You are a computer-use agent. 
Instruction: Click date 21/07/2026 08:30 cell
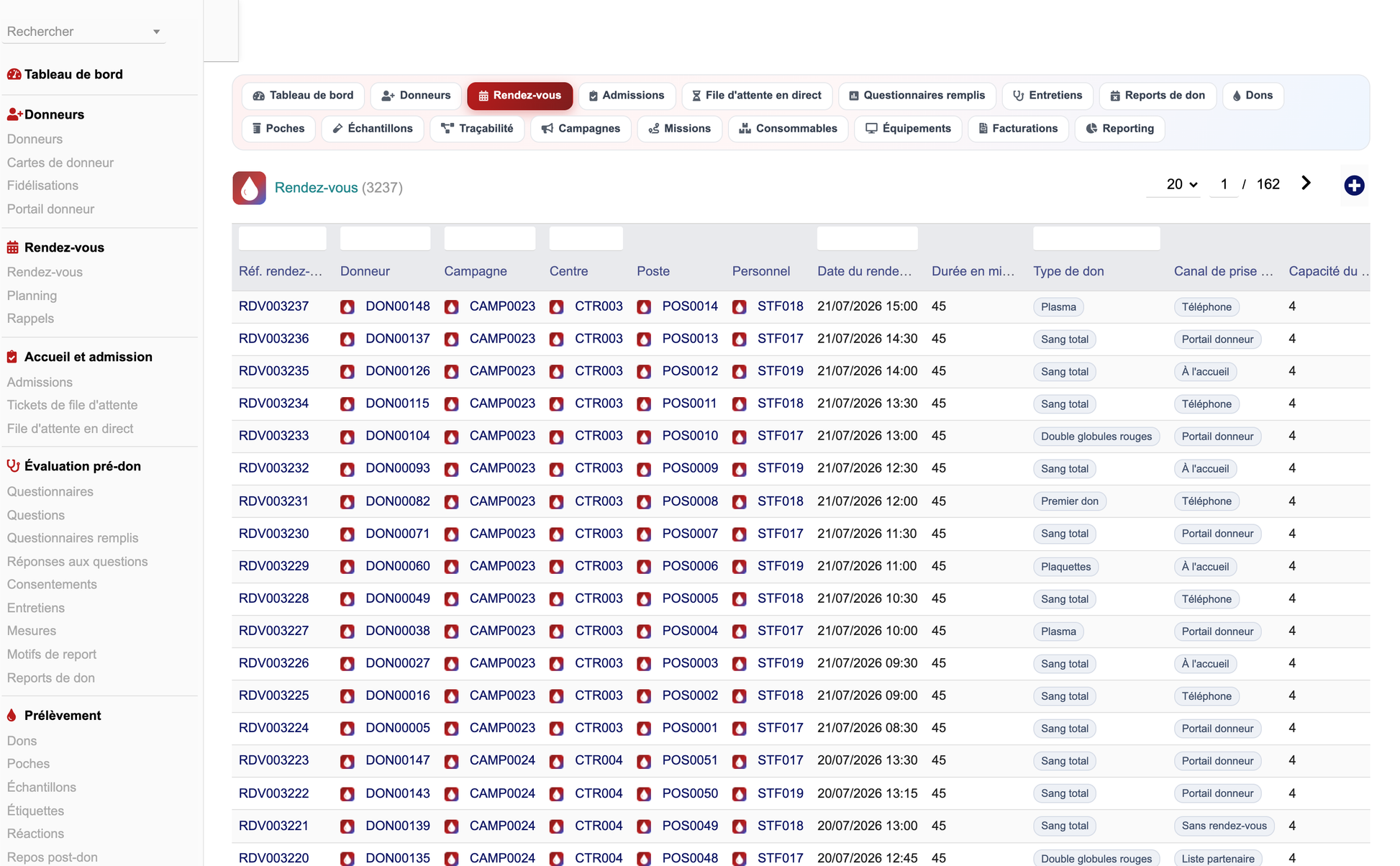pos(867,728)
